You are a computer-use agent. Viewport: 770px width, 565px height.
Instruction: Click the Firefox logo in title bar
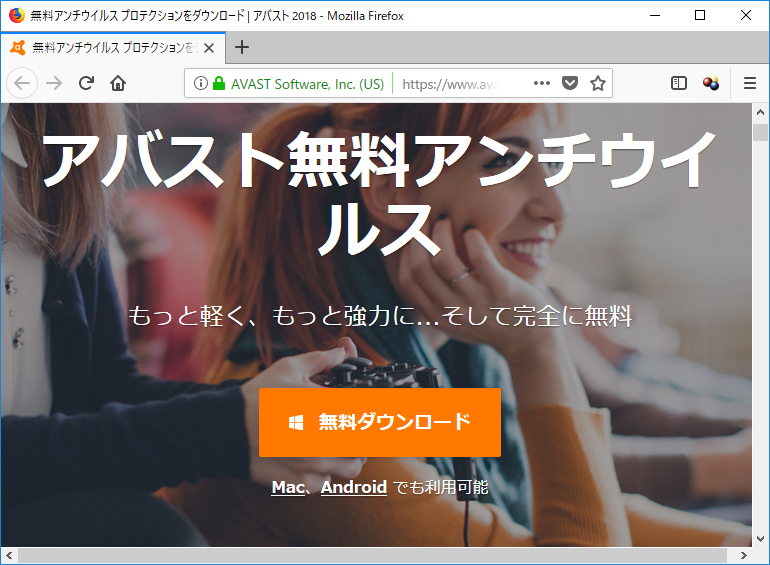(16, 15)
